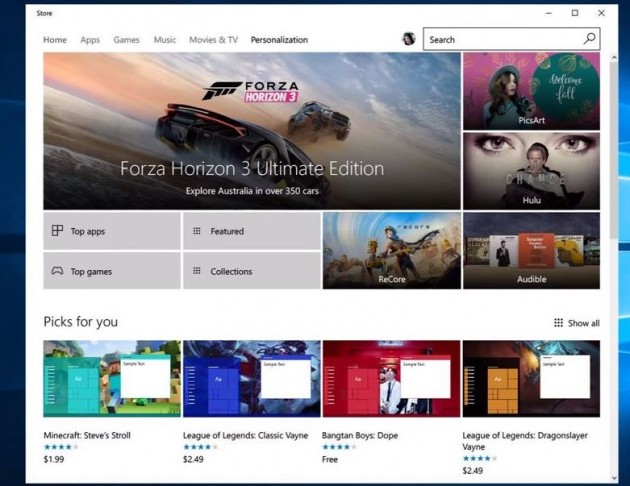Click the Bangtan Boys: Dope title
This screenshot has height=486, width=630.
pos(360,435)
